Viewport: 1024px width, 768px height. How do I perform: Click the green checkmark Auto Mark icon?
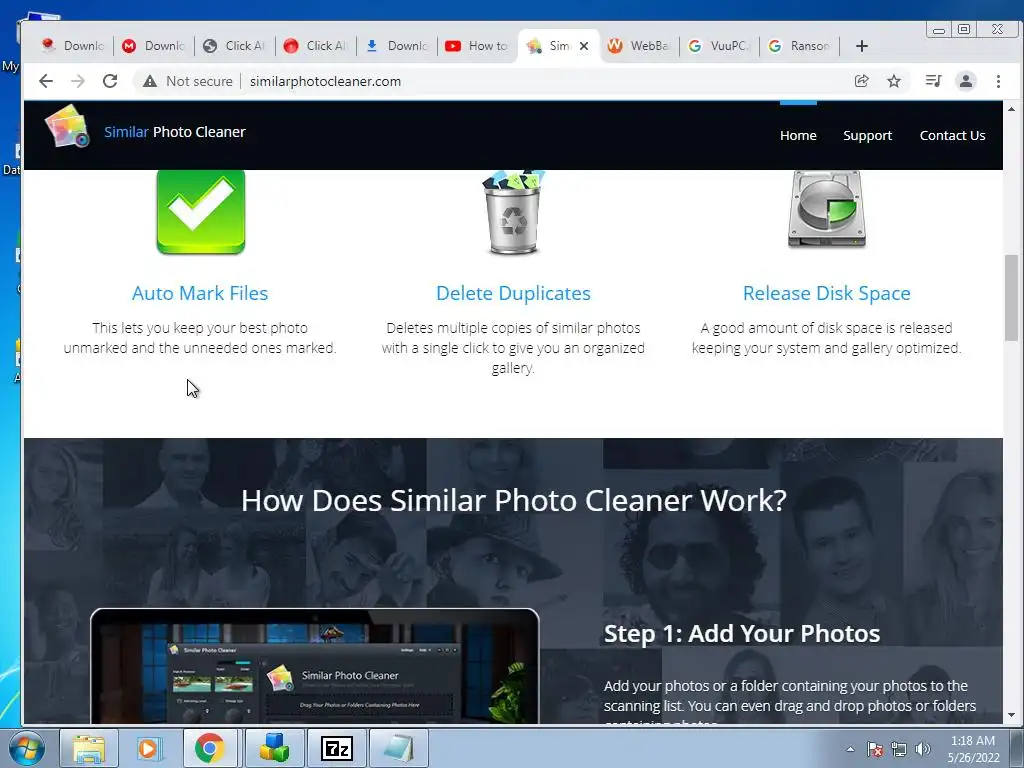(x=200, y=212)
